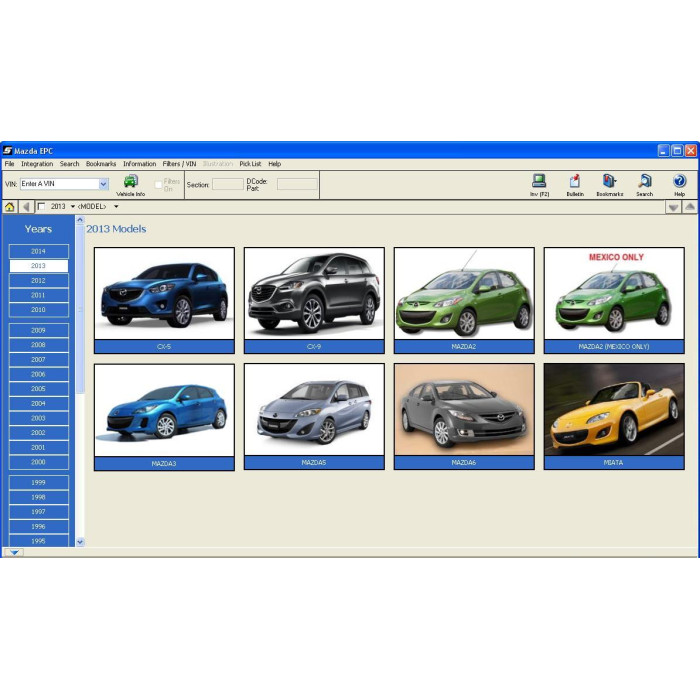Select year 1996
This screenshot has width=700, height=700.
point(38,527)
